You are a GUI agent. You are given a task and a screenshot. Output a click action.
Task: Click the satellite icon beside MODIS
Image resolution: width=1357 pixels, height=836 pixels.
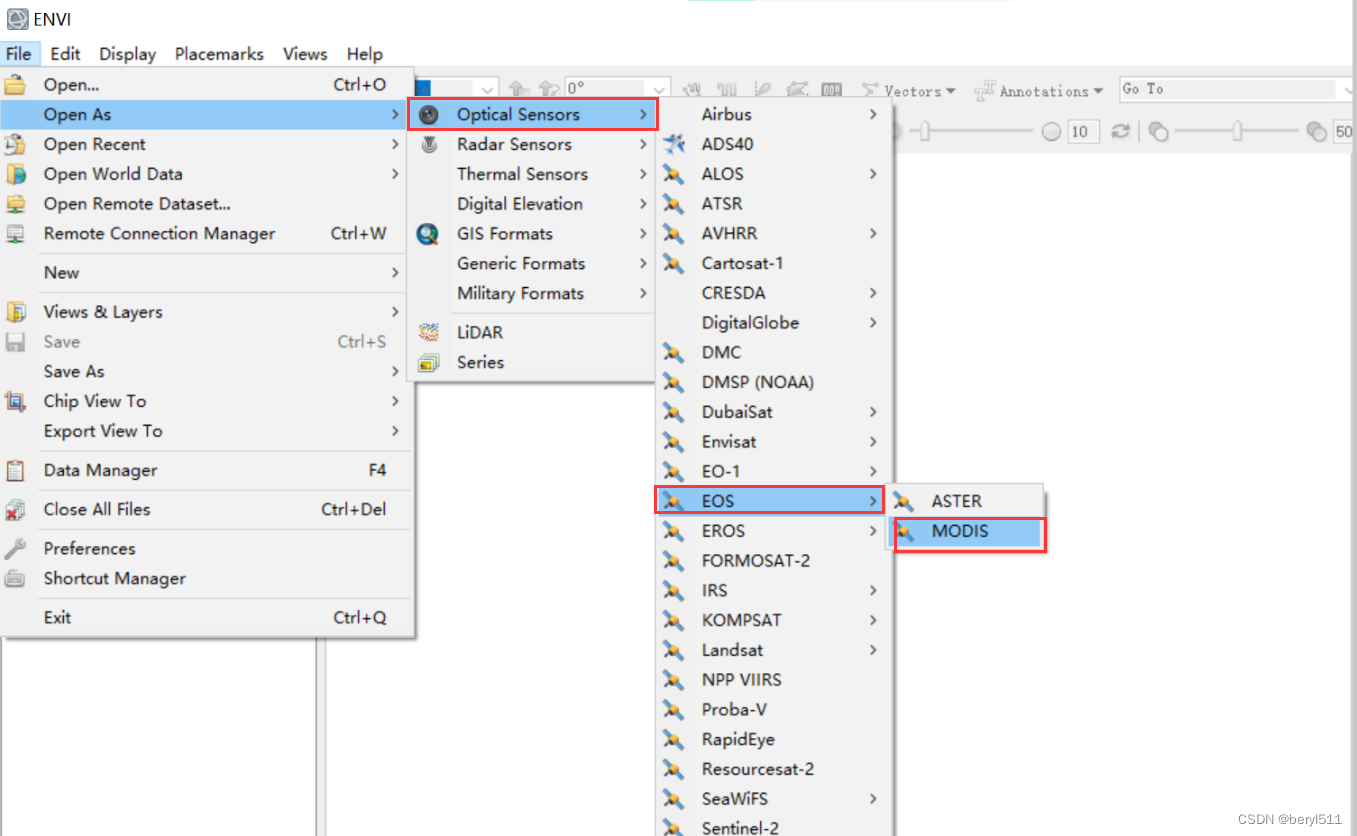pyautogui.click(x=905, y=532)
